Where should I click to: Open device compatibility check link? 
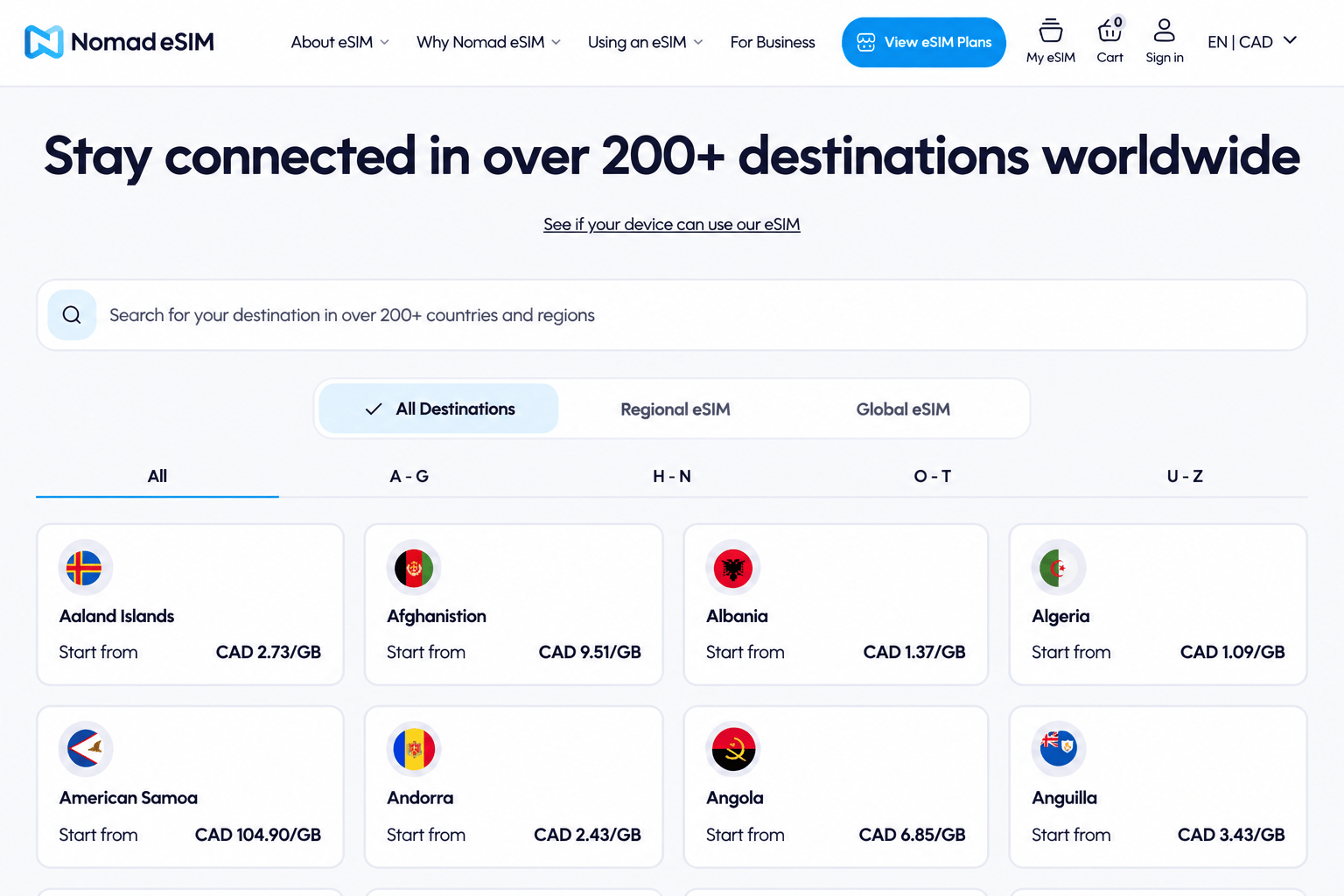coord(672,224)
